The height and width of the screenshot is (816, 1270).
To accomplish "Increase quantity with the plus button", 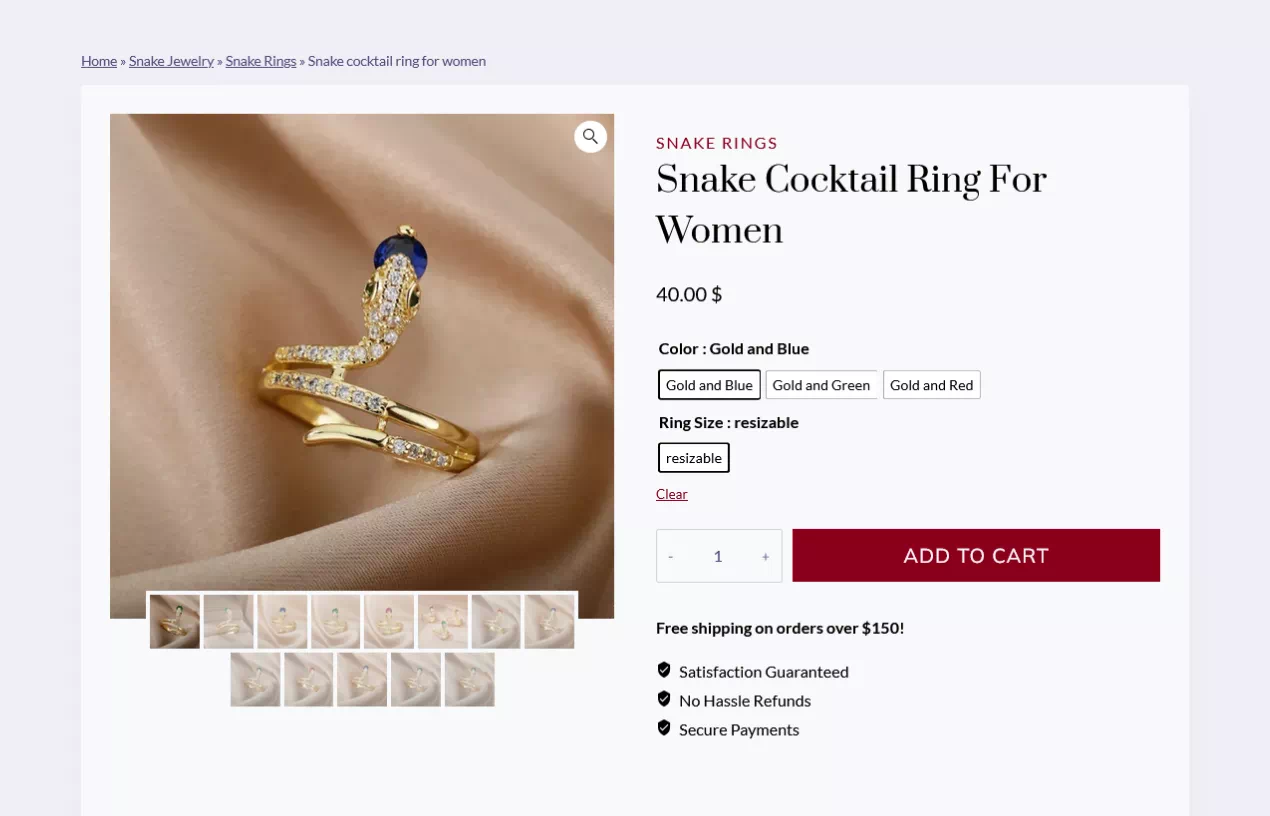I will click(765, 556).
